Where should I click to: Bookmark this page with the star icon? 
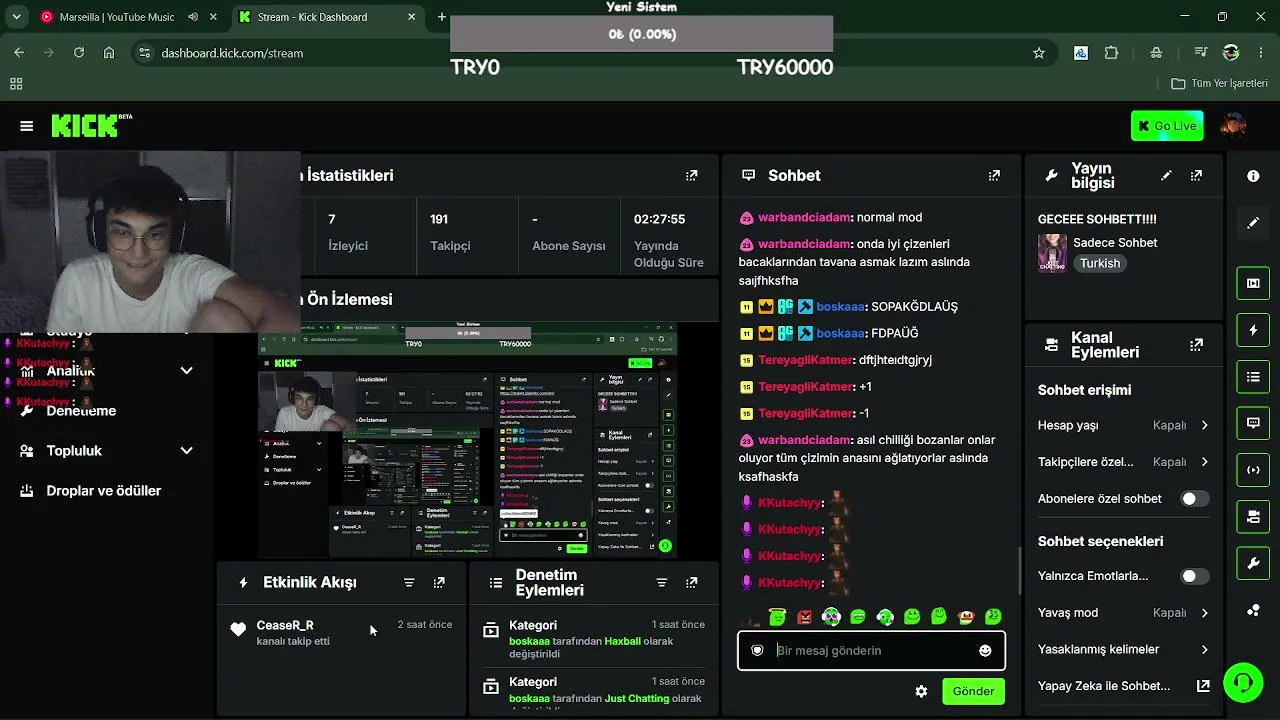tap(1039, 53)
